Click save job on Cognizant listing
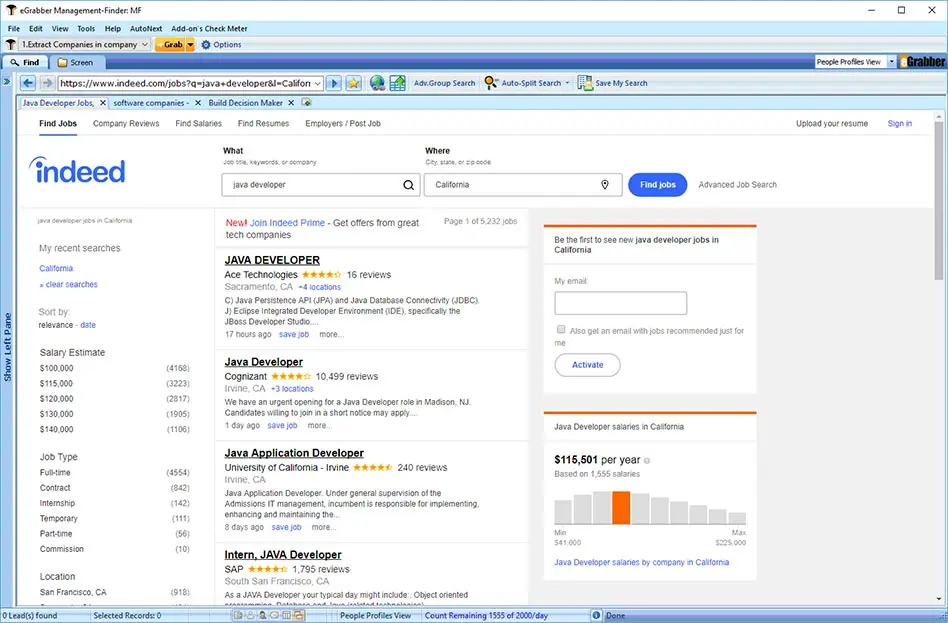The height and width of the screenshot is (623, 948). click(282, 426)
